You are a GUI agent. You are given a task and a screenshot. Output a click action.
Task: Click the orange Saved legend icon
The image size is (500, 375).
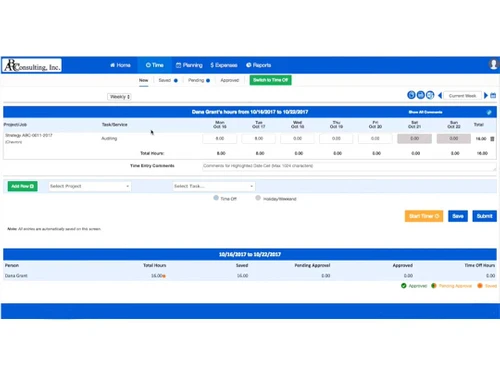pyautogui.click(x=480, y=286)
